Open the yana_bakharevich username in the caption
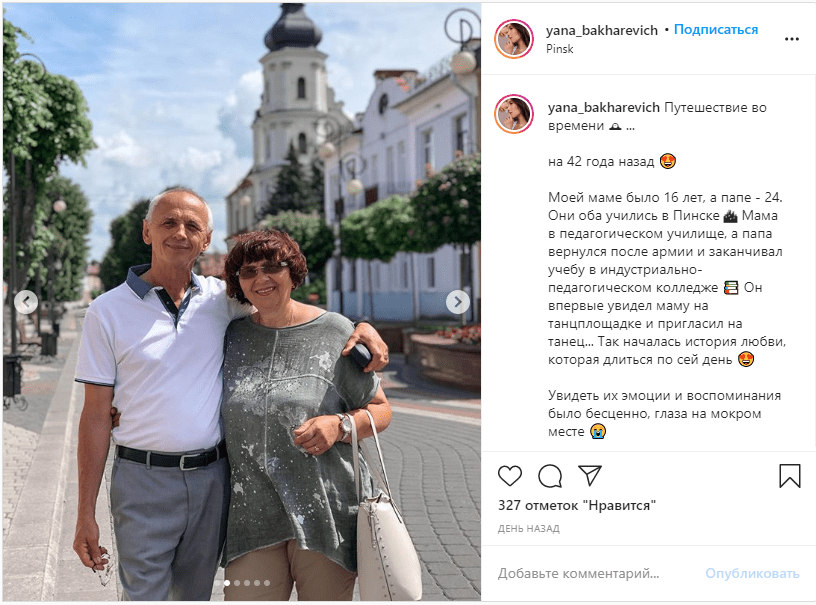The width and height of the screenshot is (816, 605). click(x=604, y=108)
